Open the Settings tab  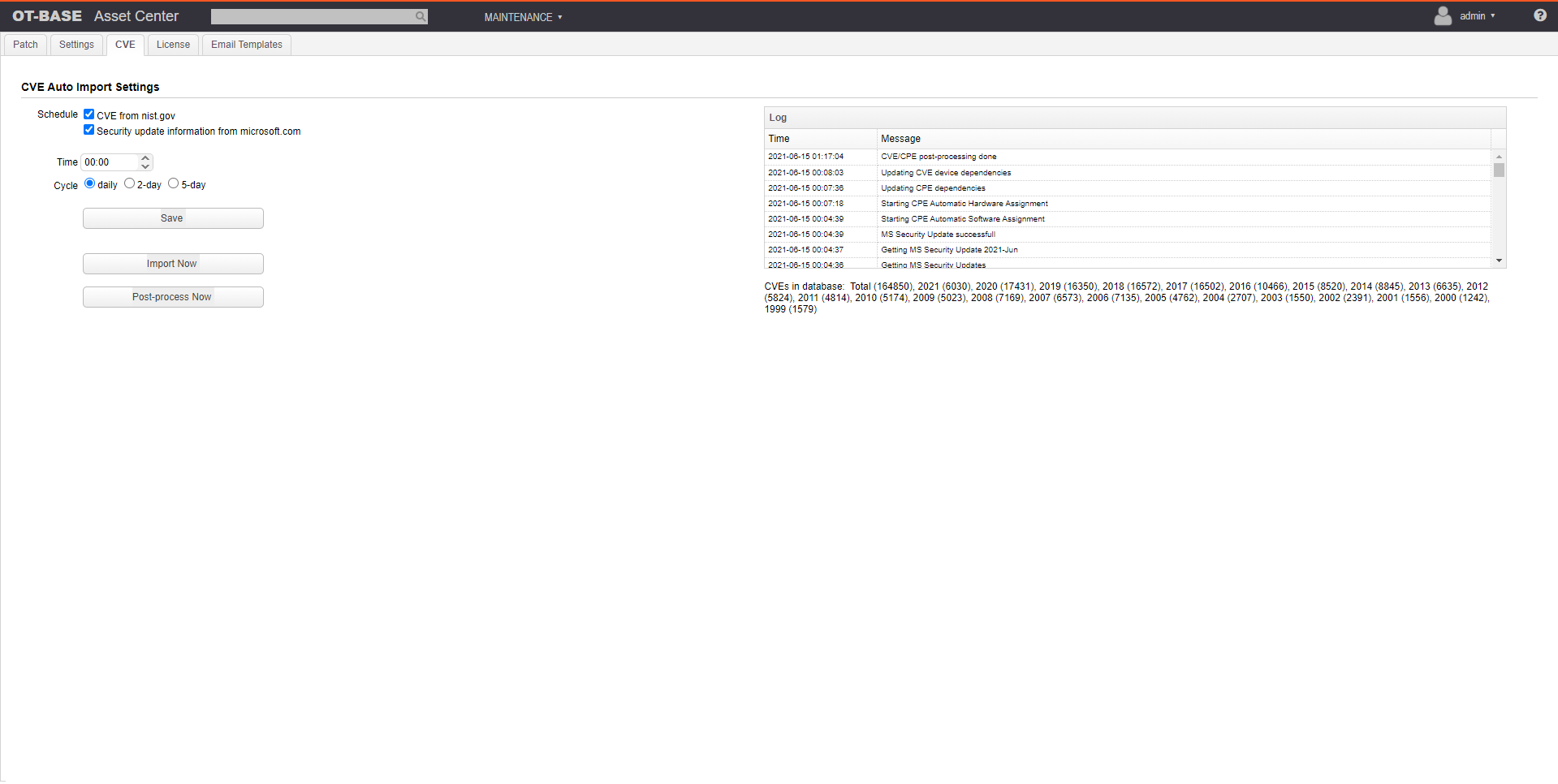coord(76,45)
